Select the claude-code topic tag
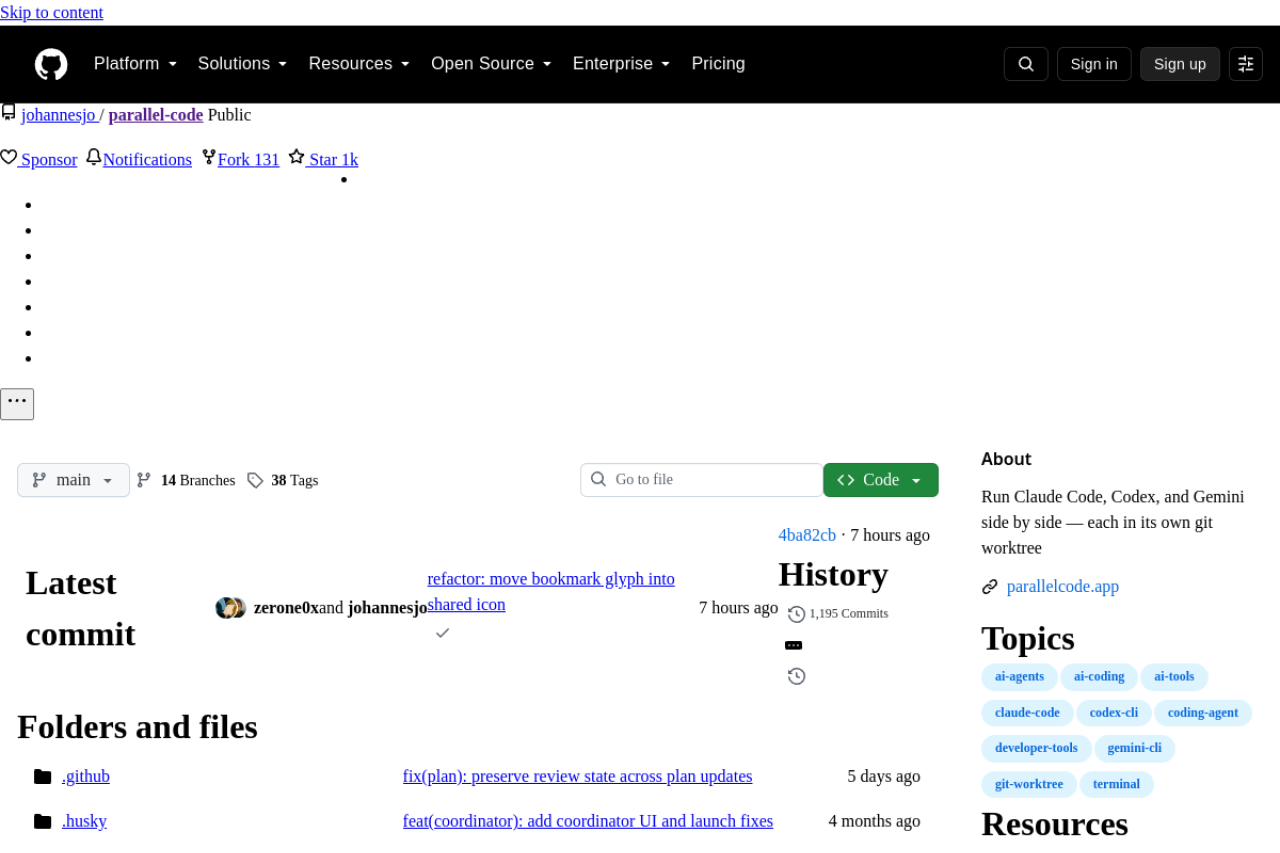Image resolution: width=1280 pixels, height=853 pixels. coord(1027,713)
